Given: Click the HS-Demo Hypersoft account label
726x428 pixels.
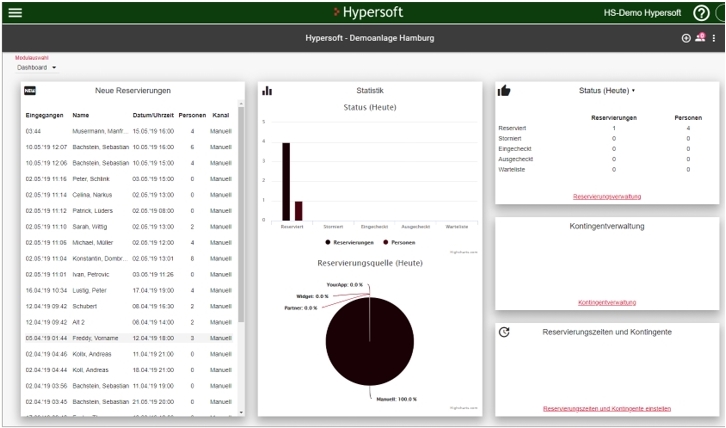Looking at the screenshot, I should pyautogui.click(x=642, y=13).
